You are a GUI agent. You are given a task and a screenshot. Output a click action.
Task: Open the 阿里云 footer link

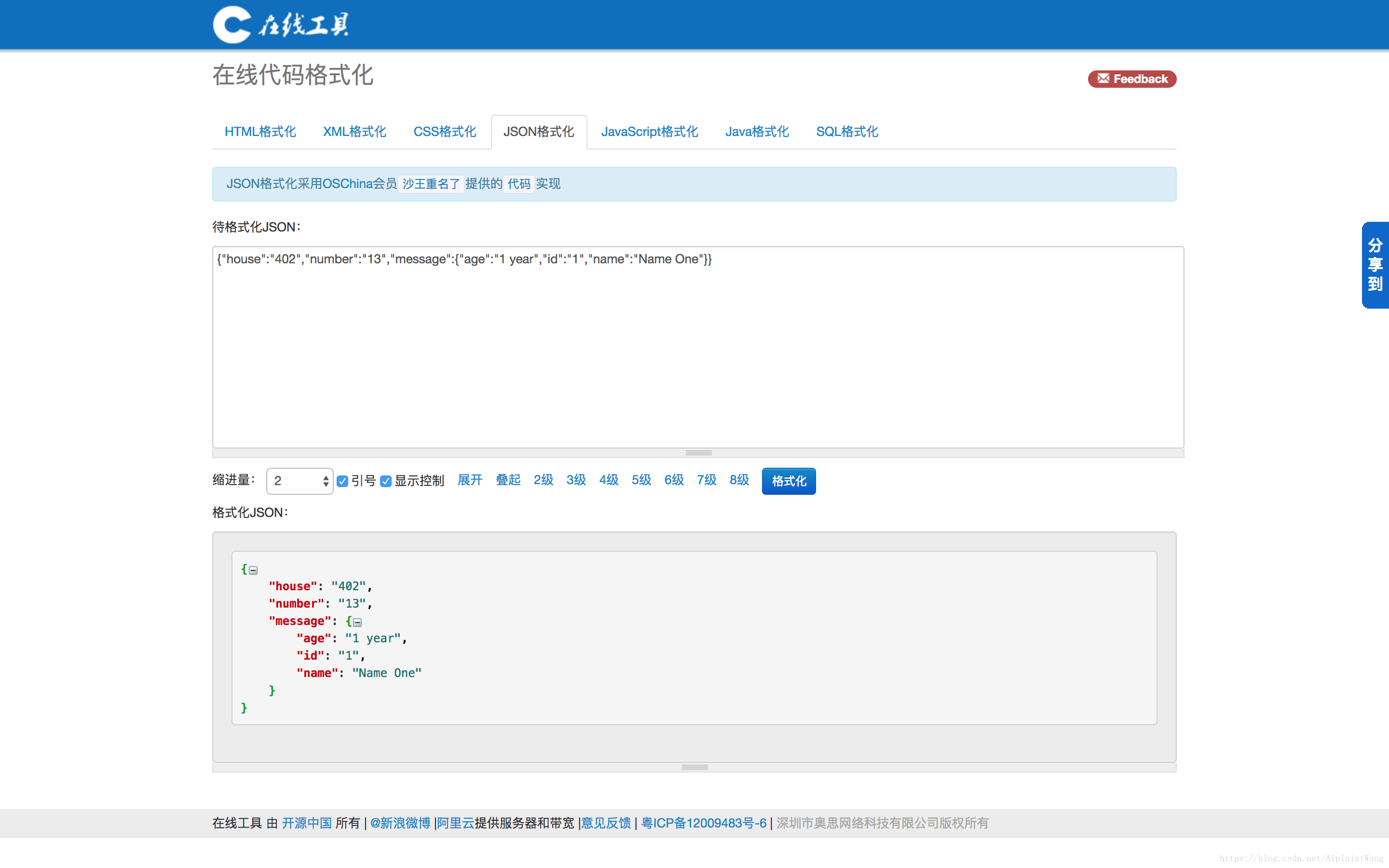tap(456, 823)
